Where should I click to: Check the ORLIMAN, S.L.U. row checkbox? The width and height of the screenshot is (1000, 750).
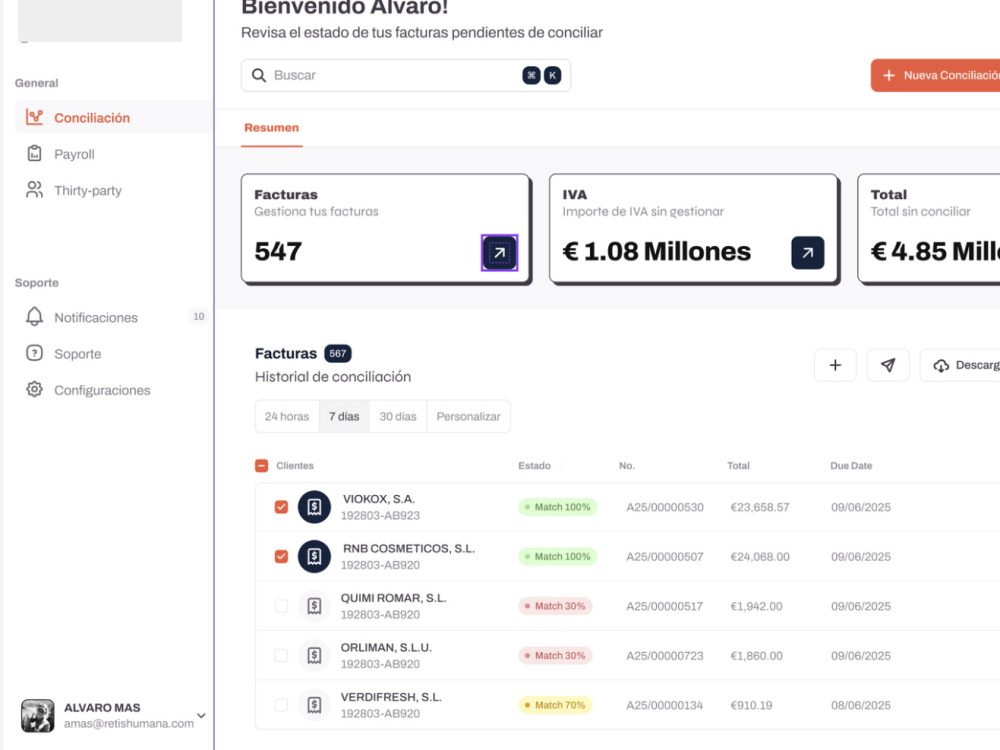coord(281,656)
